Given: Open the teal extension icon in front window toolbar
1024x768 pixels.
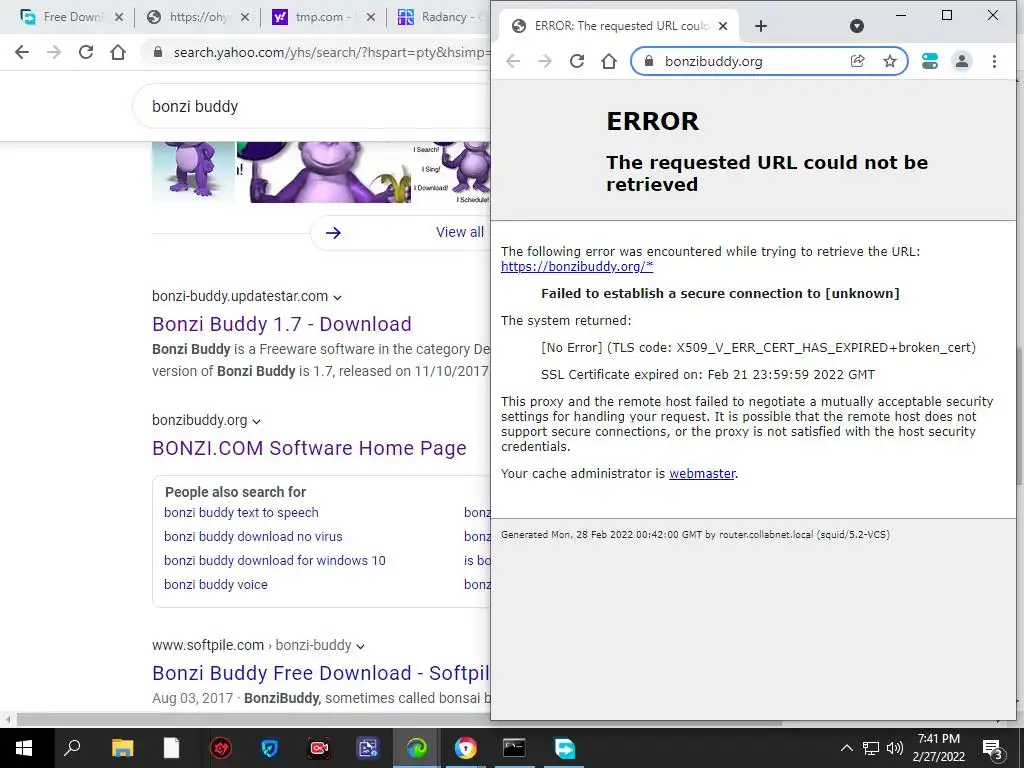Looking at the screenshot, I should tap(930, 61).
